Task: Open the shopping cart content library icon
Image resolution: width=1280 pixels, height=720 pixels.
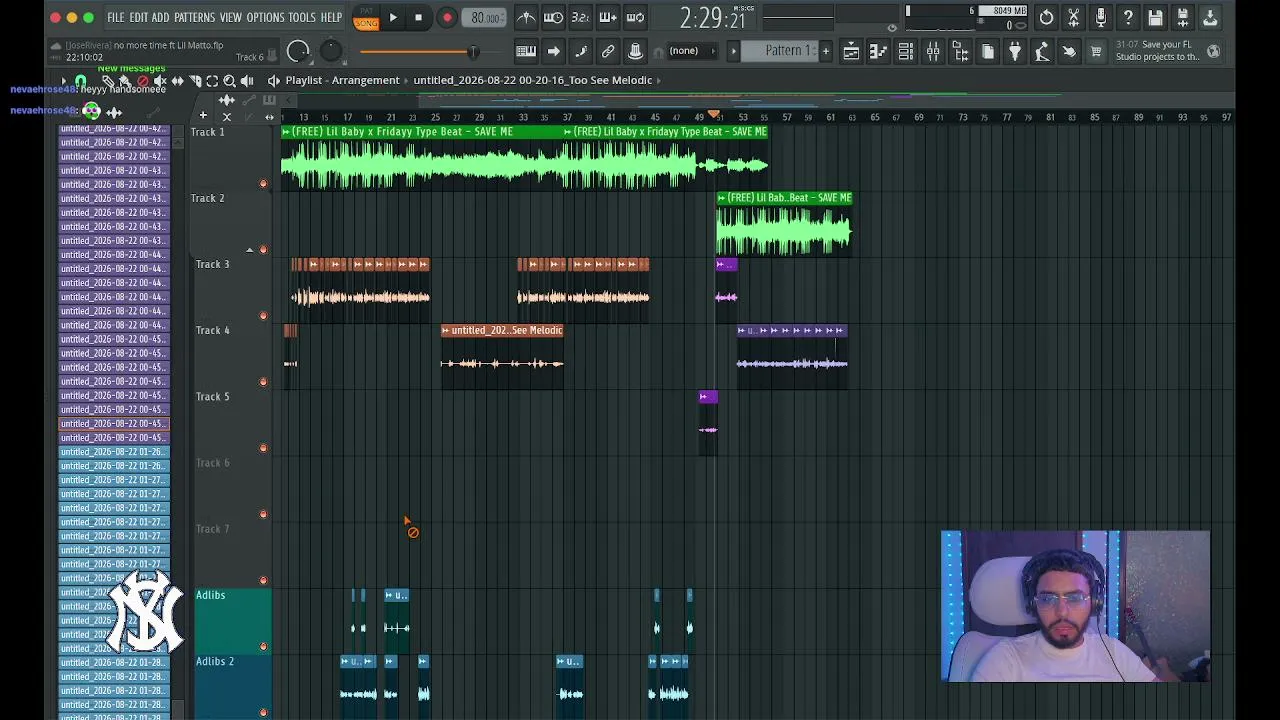Action: [x=1096, y=51]
